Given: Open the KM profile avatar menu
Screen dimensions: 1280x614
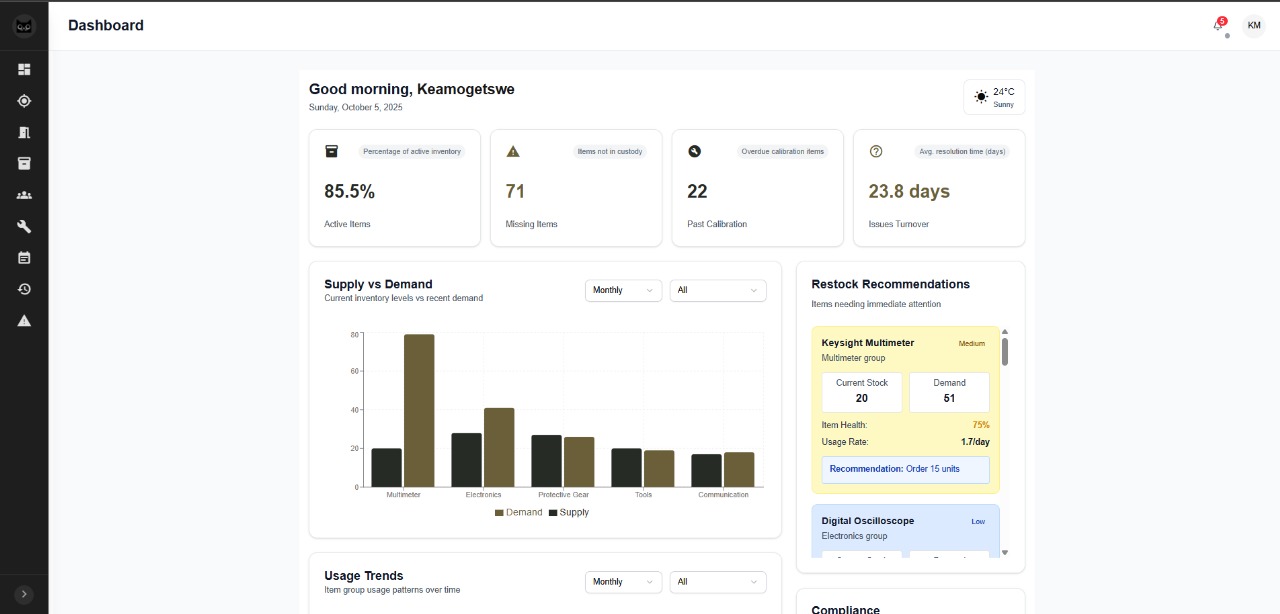Looking at the screenshot, I should (x=1253, y=25).
